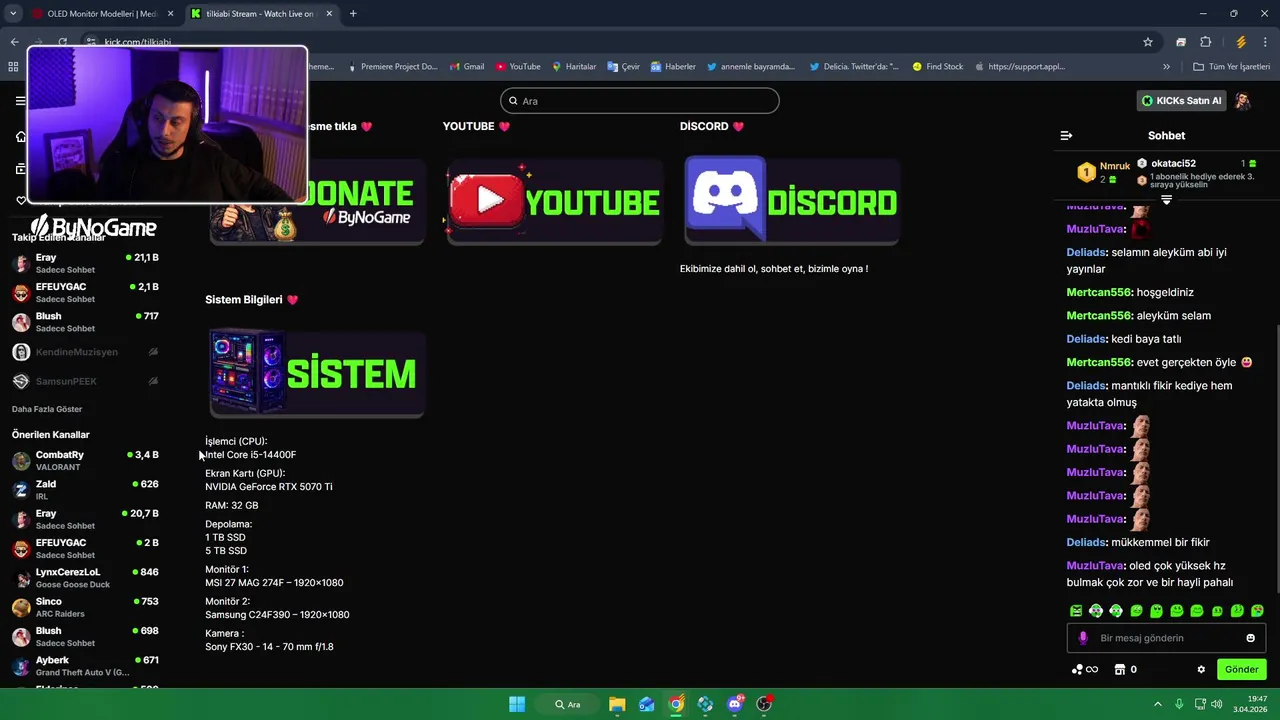Expand the hidden bookmarks chevron
This screenshot has width=1280, height=720.
click(1166, 67)
